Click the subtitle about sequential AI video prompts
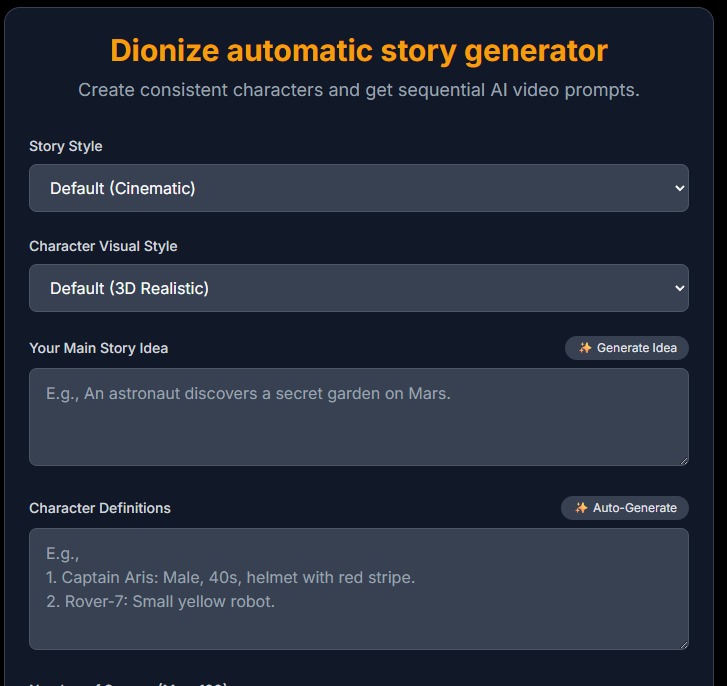 click(x=359, y=90)
